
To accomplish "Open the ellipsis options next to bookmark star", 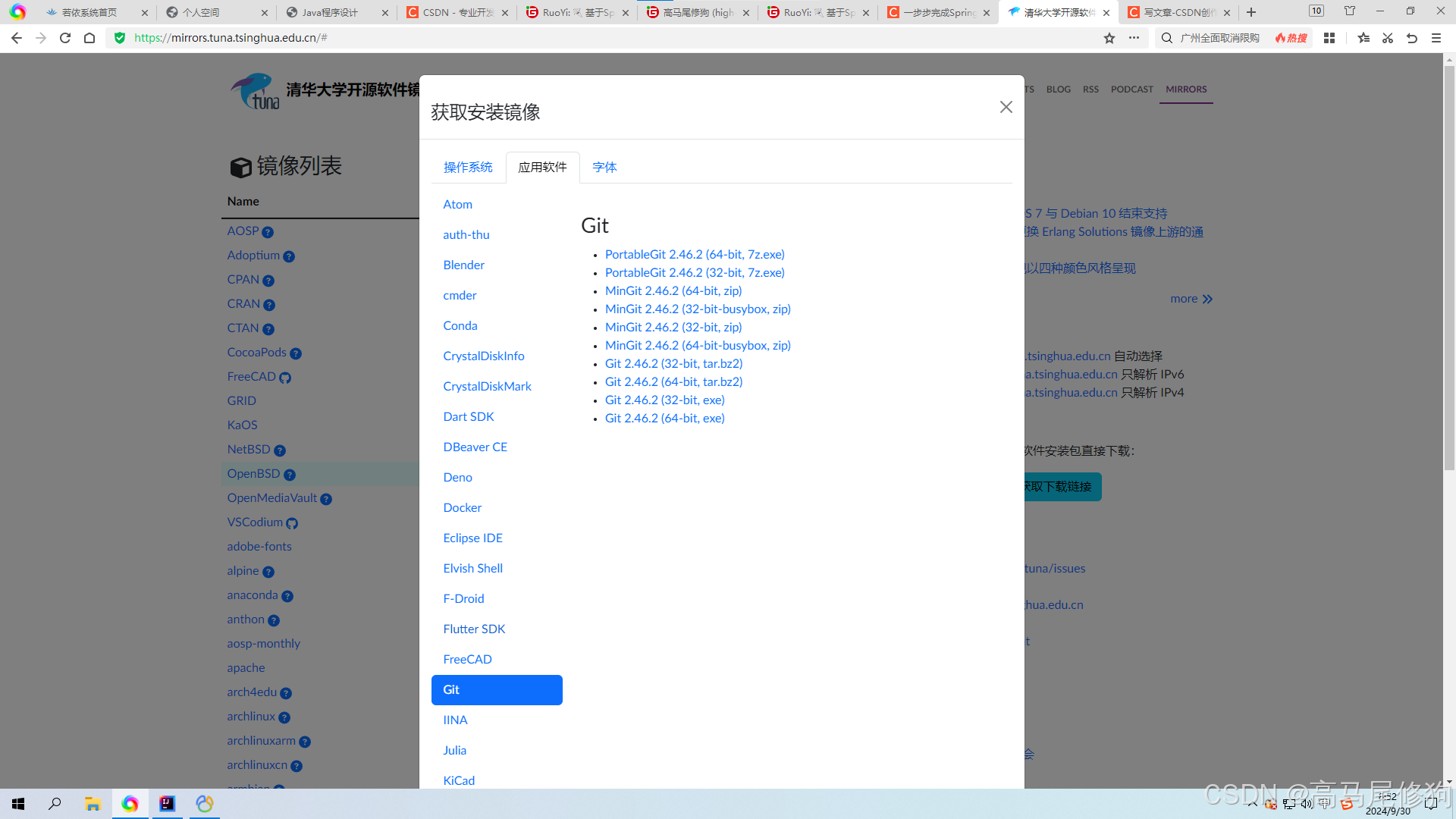I will coord(1134,38).
